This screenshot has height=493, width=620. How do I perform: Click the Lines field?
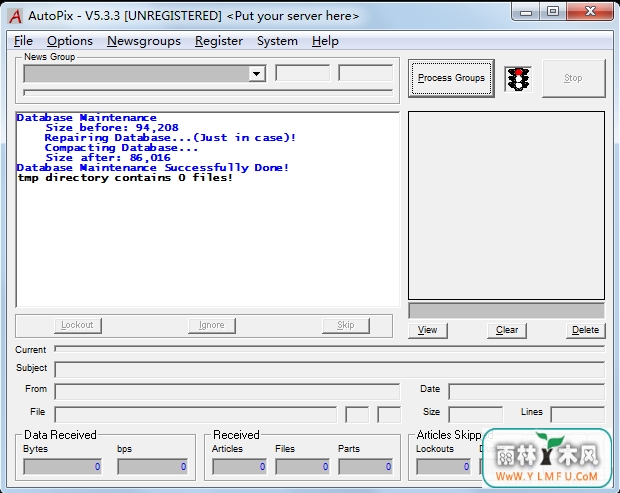(578, 414)
